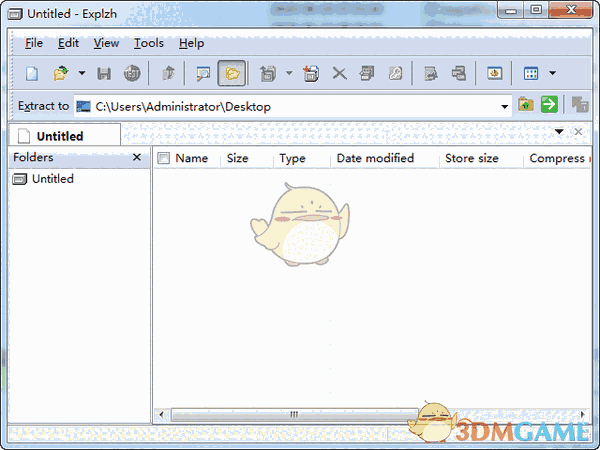The image size is (600, 450).
Task: Expand the Extract to path dropdown
Action: coord(504,106)
